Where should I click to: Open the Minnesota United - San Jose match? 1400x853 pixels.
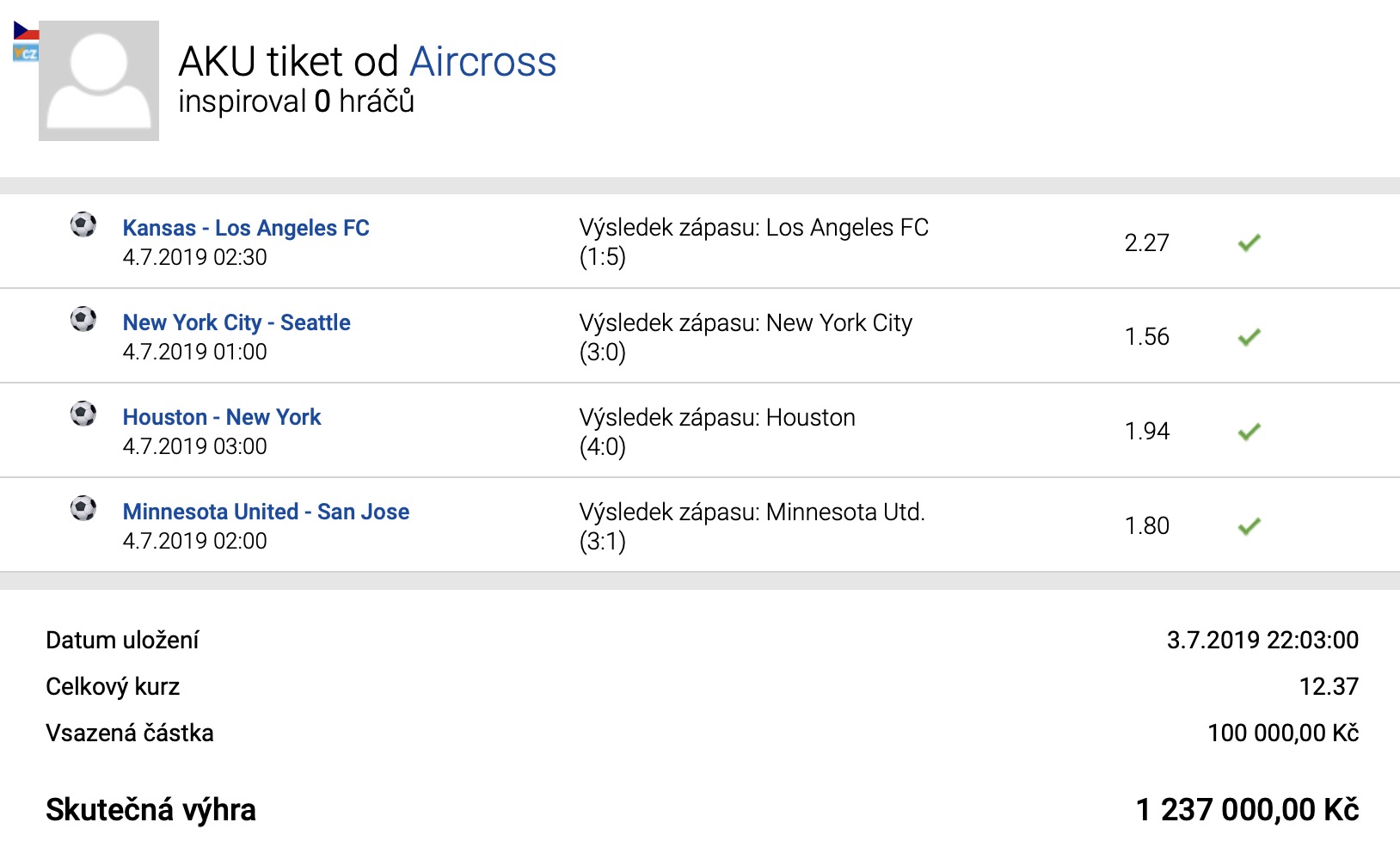266,512
